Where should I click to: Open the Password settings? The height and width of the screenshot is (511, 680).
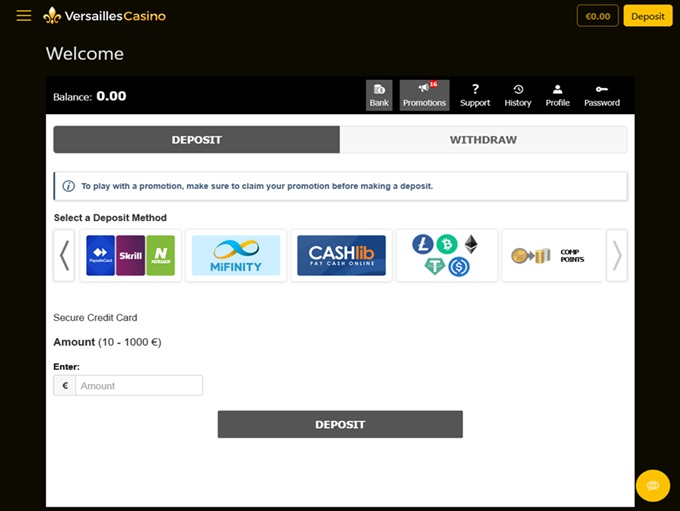tap(601, 95)
